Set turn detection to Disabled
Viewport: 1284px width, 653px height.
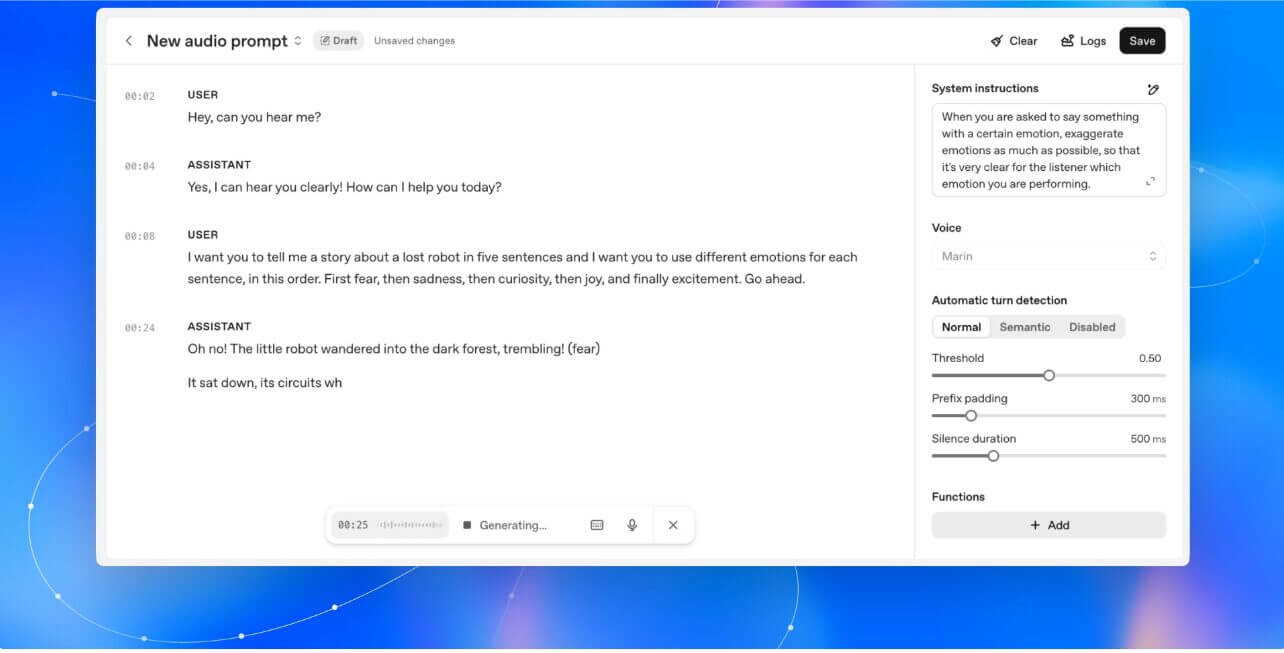1092,327
